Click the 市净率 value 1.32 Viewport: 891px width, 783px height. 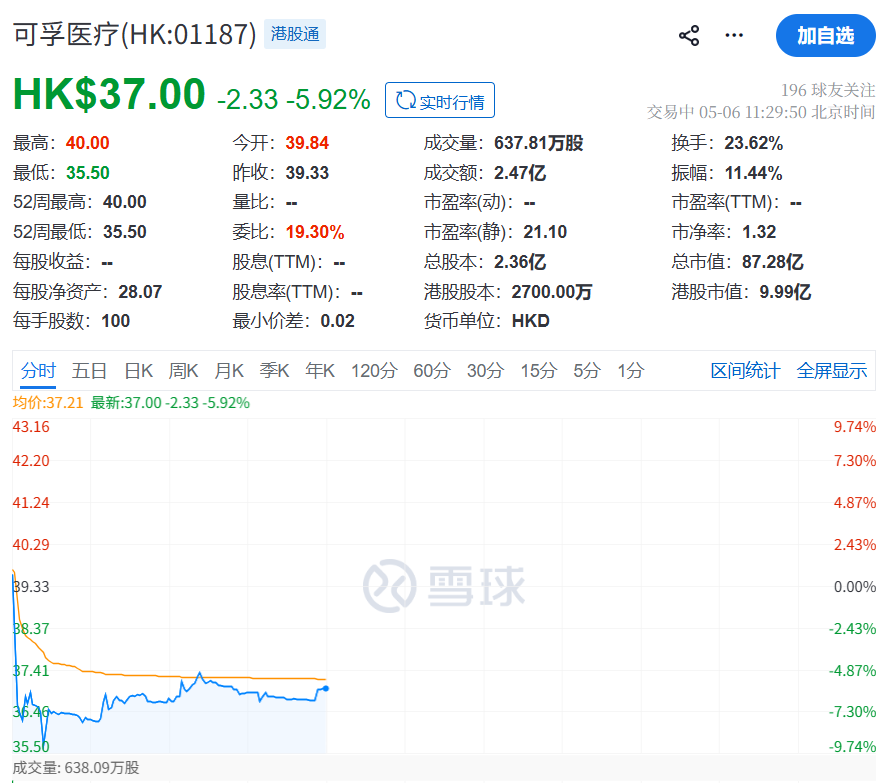click(x=759, y=231)
